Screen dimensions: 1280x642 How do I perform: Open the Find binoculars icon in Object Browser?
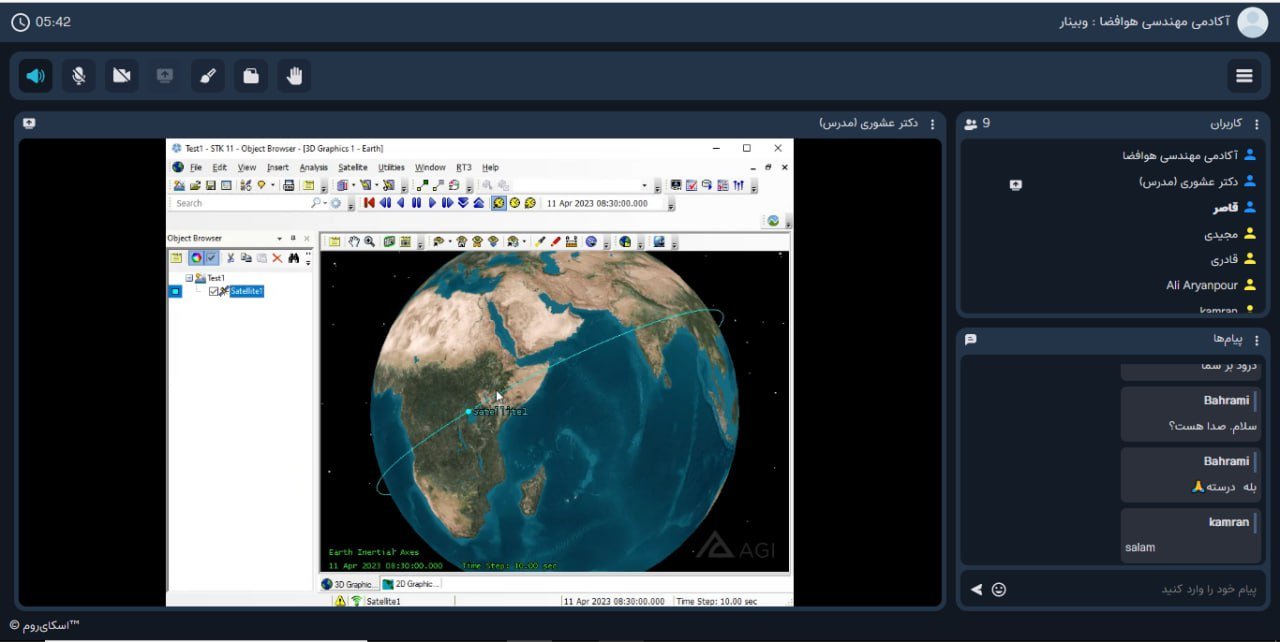(294, 258)
